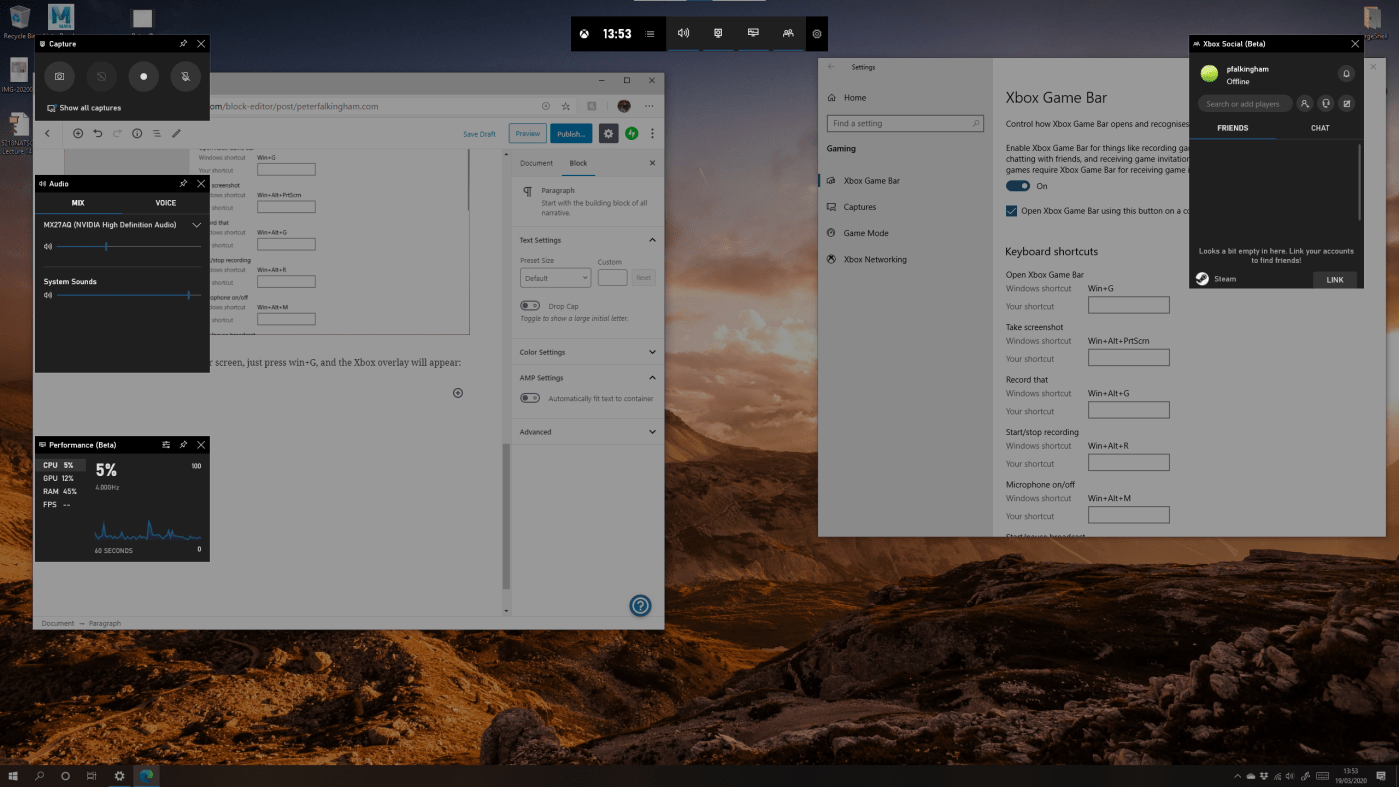The image size is (1399, 787).
Task: Uncheck Open Xbox Game Bar using controller button
Action: point(1012,211)
